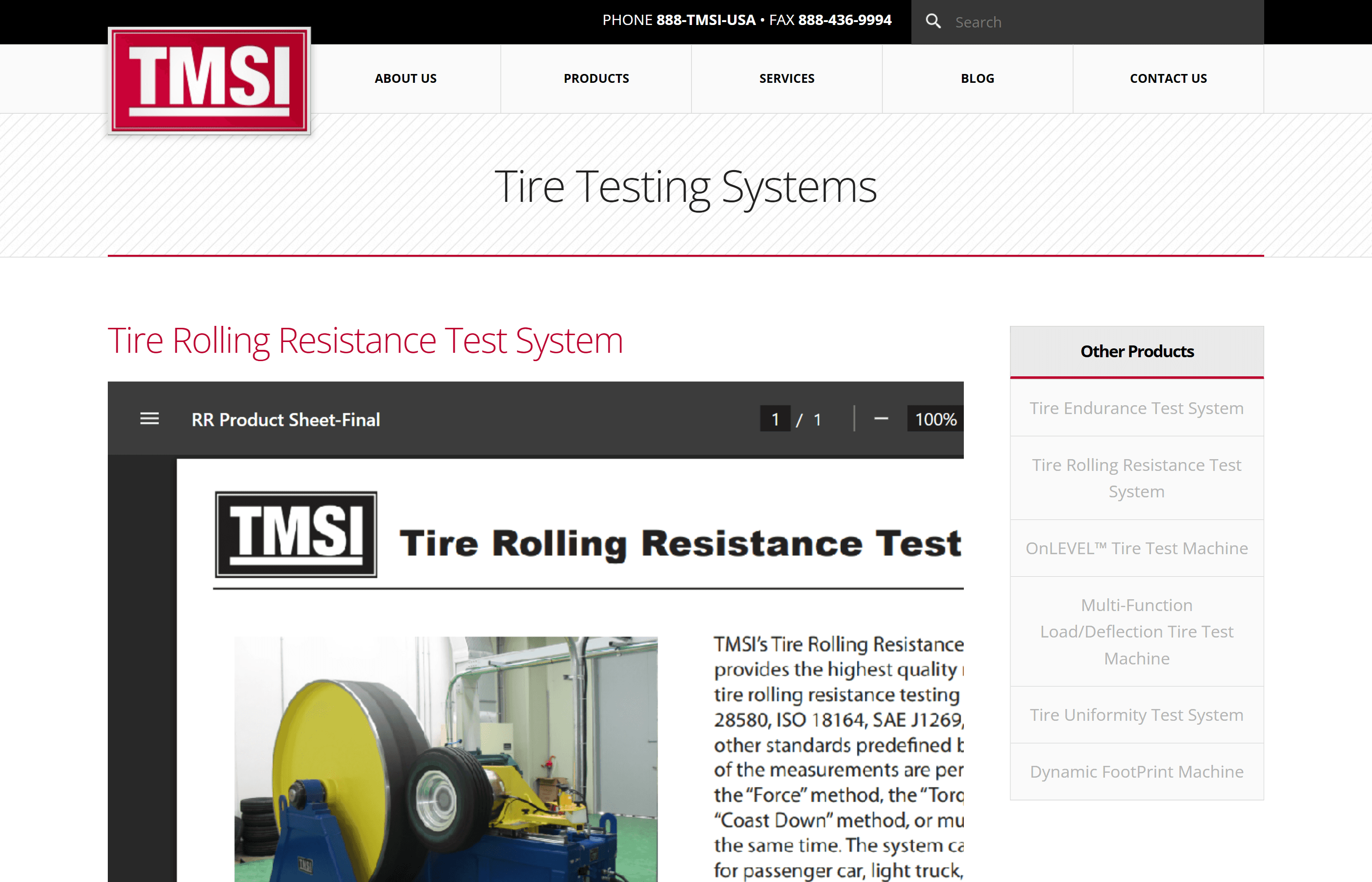The height and width of the screenshot is (882, 1372).
Task: Open the Products menu
Action: (596, 78)
